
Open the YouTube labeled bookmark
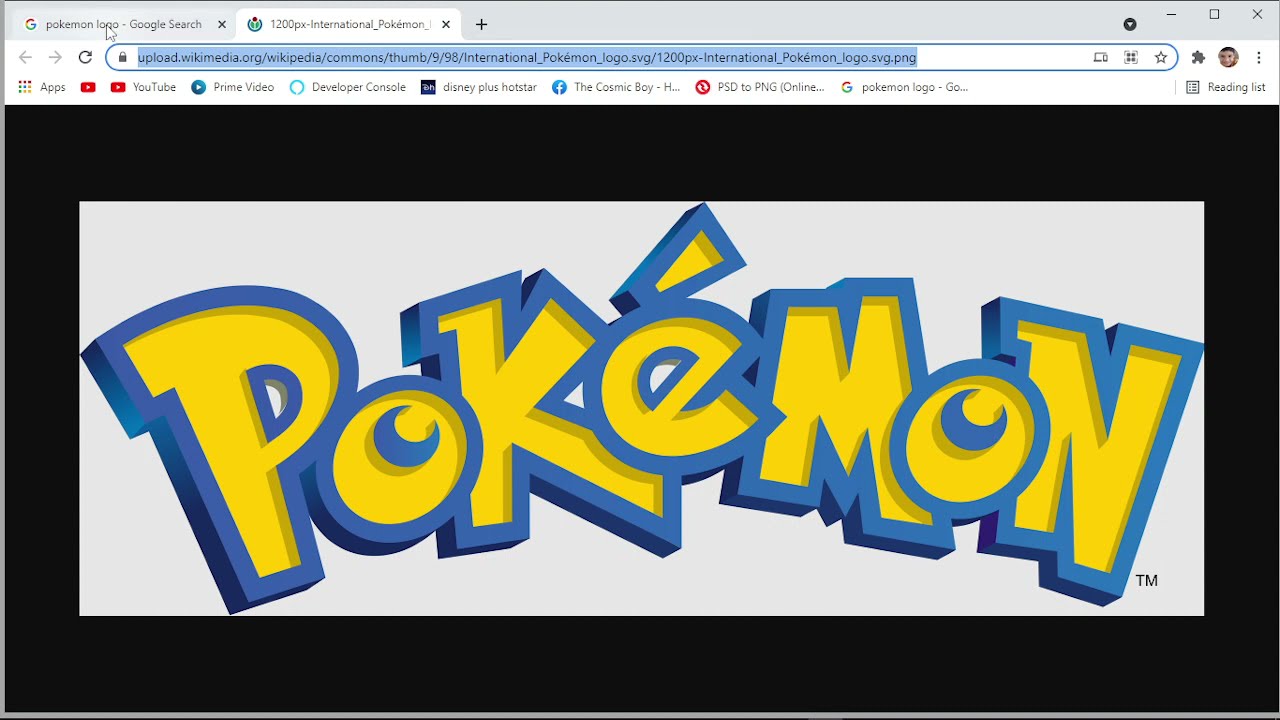click(143, 87)
